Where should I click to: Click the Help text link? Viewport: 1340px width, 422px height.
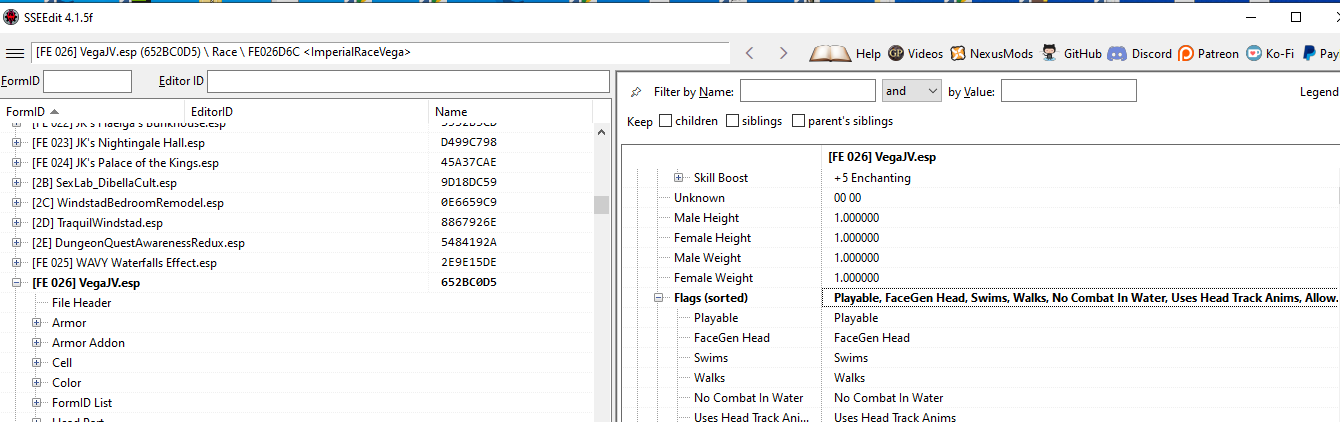[868, 54]
